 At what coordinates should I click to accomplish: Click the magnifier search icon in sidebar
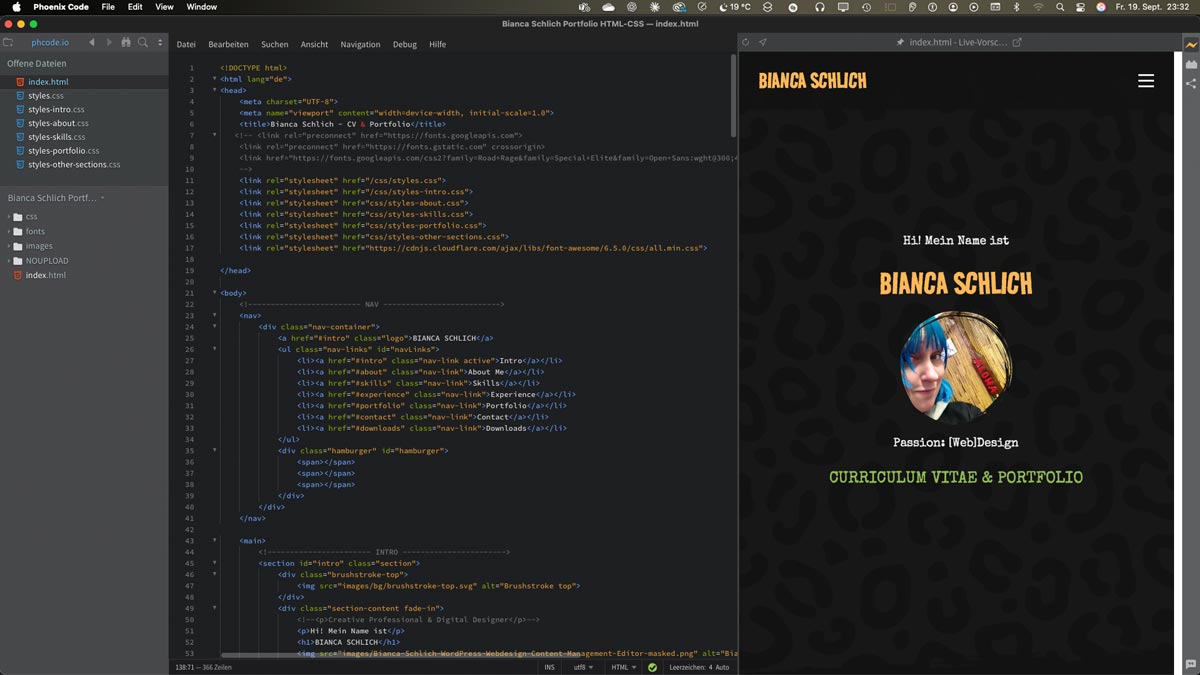[x=143, y=43]
